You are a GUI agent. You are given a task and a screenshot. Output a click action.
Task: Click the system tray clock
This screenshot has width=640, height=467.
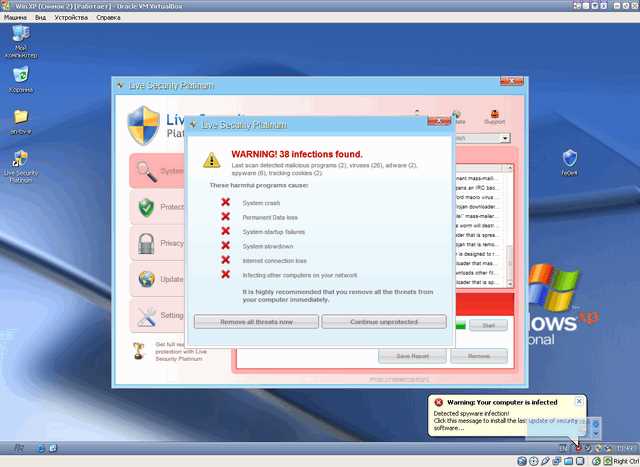pyautogui.click(x=625, y=448)
